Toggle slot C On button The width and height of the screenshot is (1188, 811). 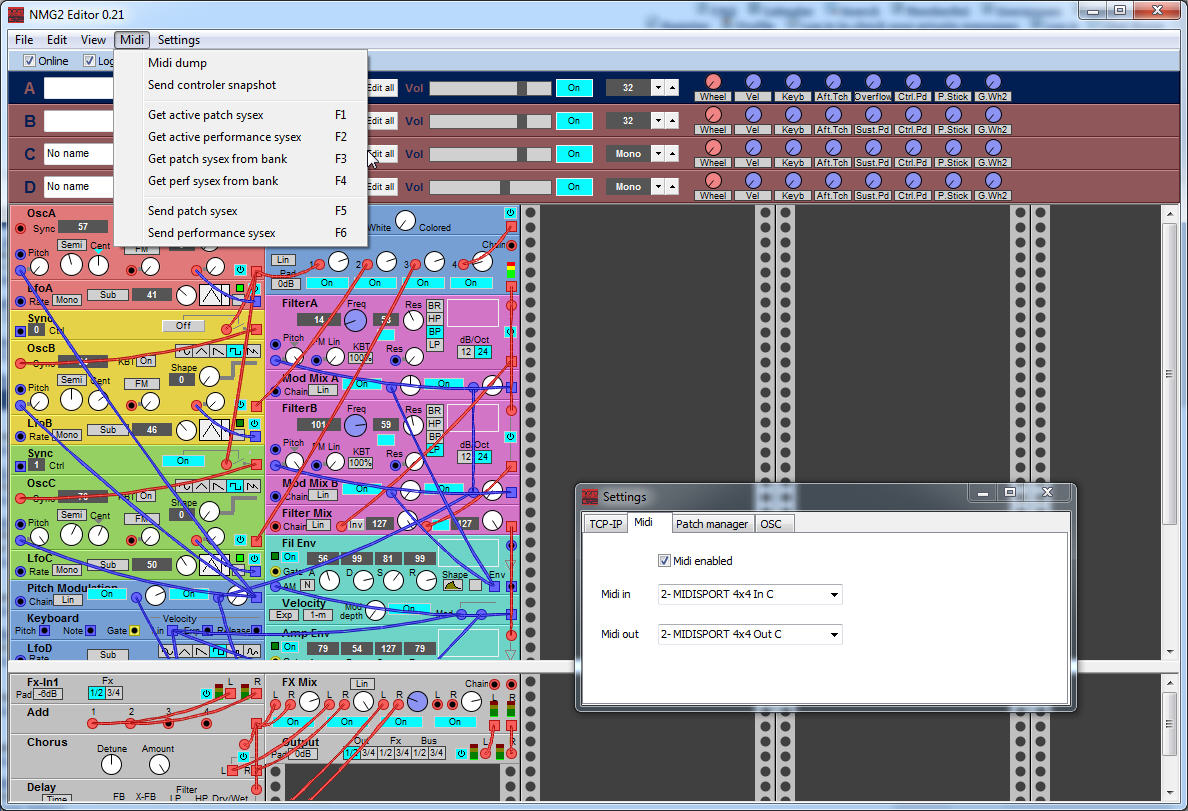(x=574, y=154)
